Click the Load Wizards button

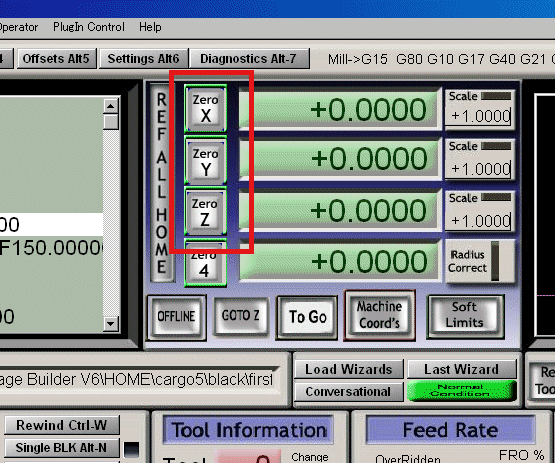(x=349, y=369)
